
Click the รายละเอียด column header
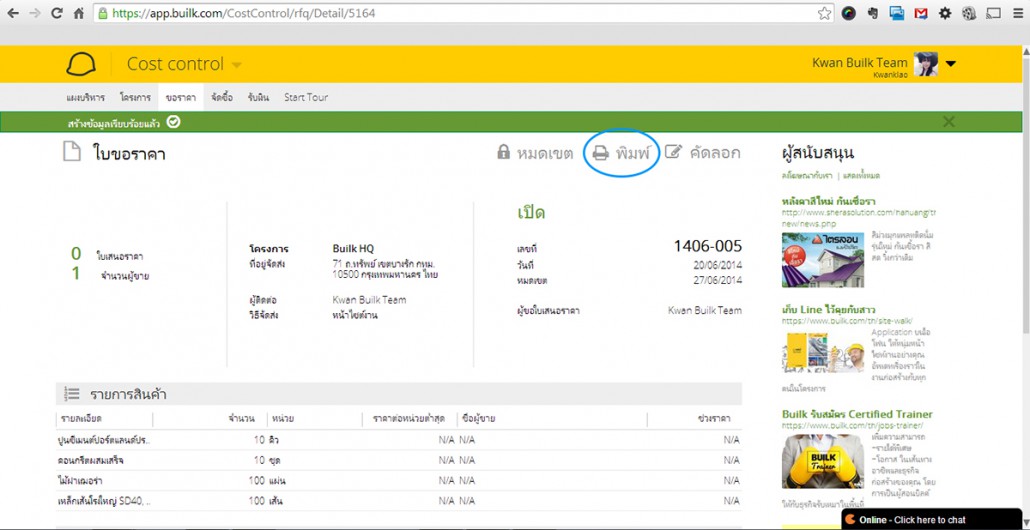(81, 418)
